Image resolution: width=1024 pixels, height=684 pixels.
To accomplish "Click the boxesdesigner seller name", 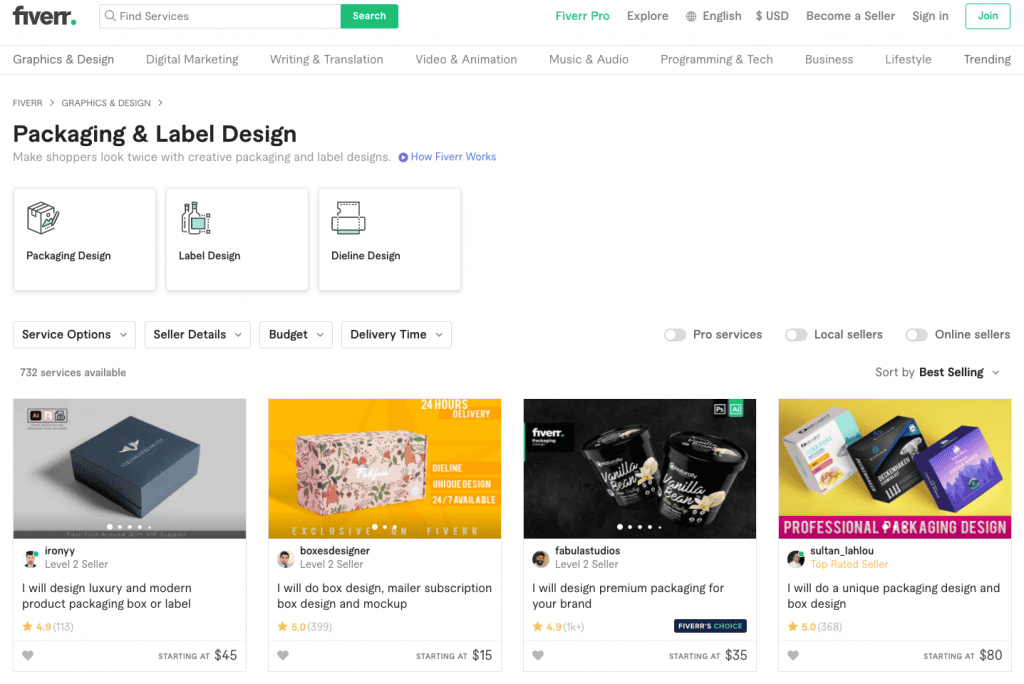I will pos(335,551).
